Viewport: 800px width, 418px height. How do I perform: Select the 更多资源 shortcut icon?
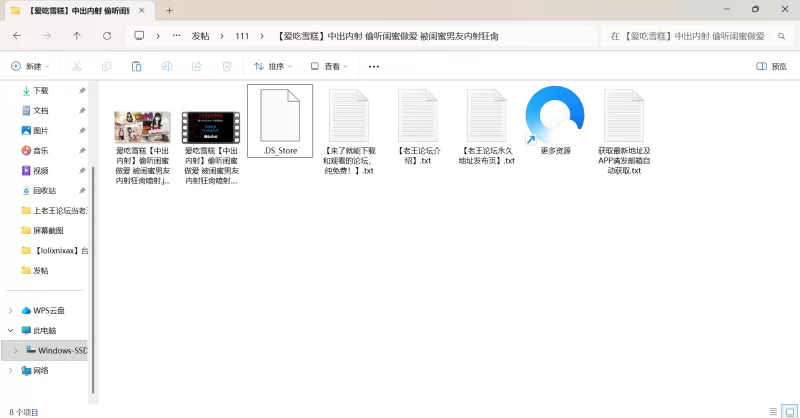555,120
